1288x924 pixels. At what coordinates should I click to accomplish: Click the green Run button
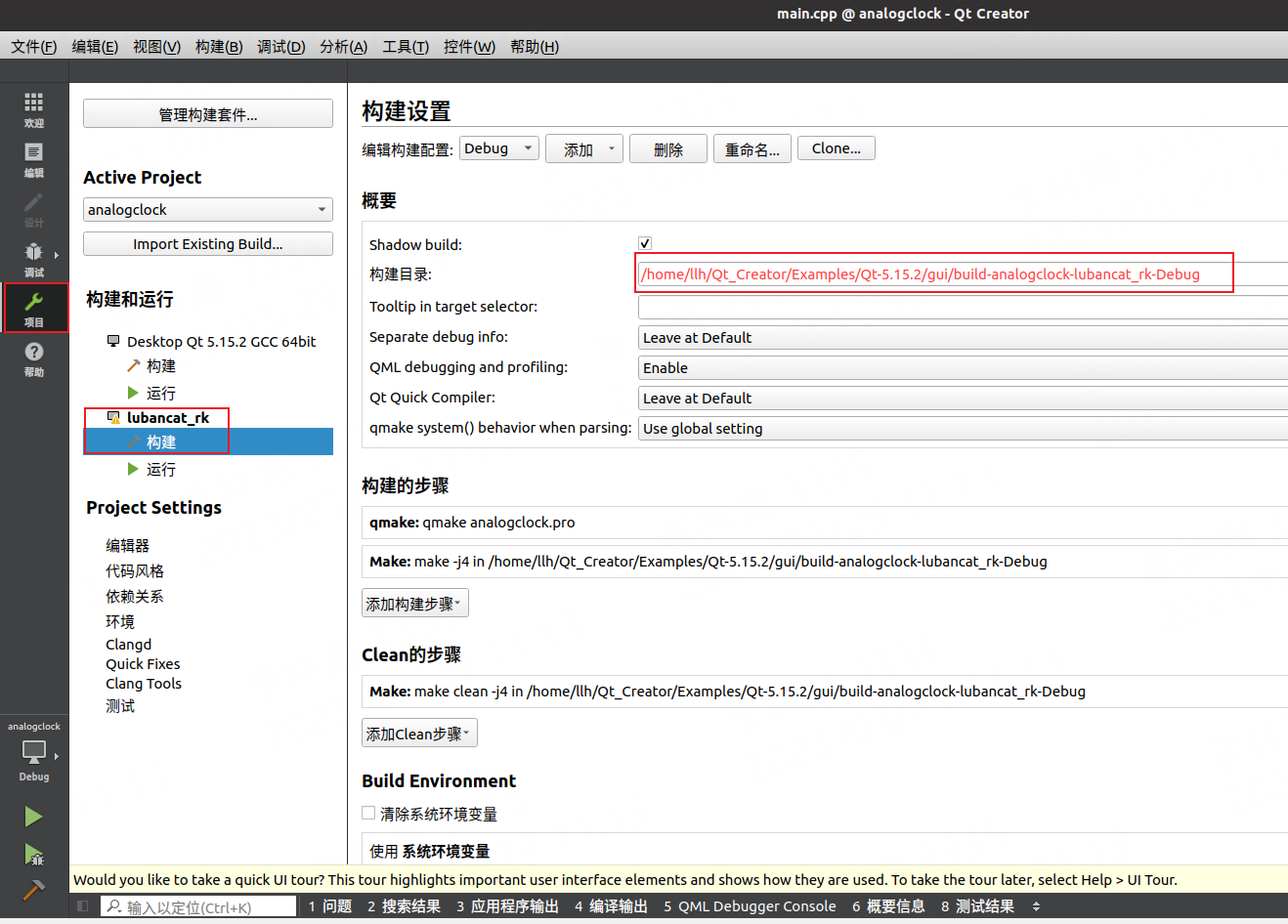click(x=33, y=817)
